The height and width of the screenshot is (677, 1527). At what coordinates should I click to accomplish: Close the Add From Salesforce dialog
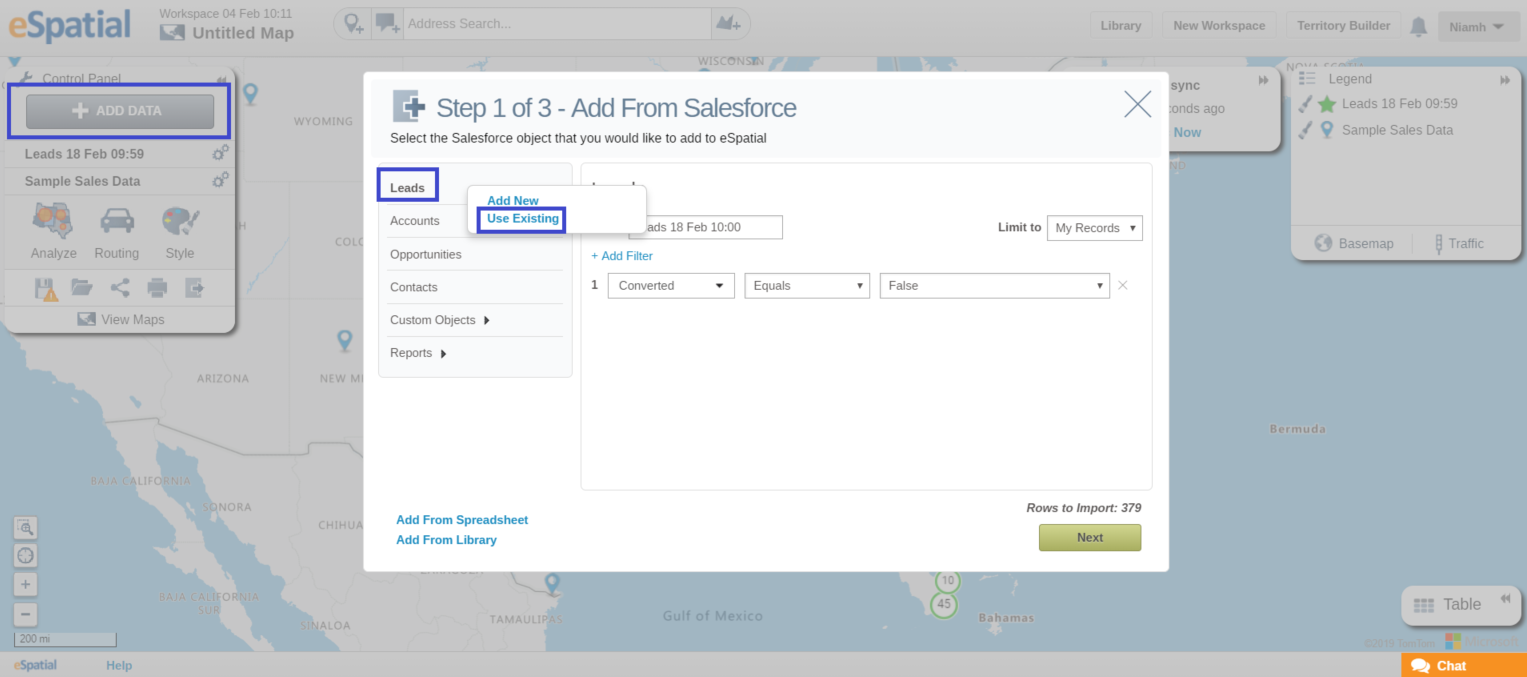click(x=1137, y=104)
